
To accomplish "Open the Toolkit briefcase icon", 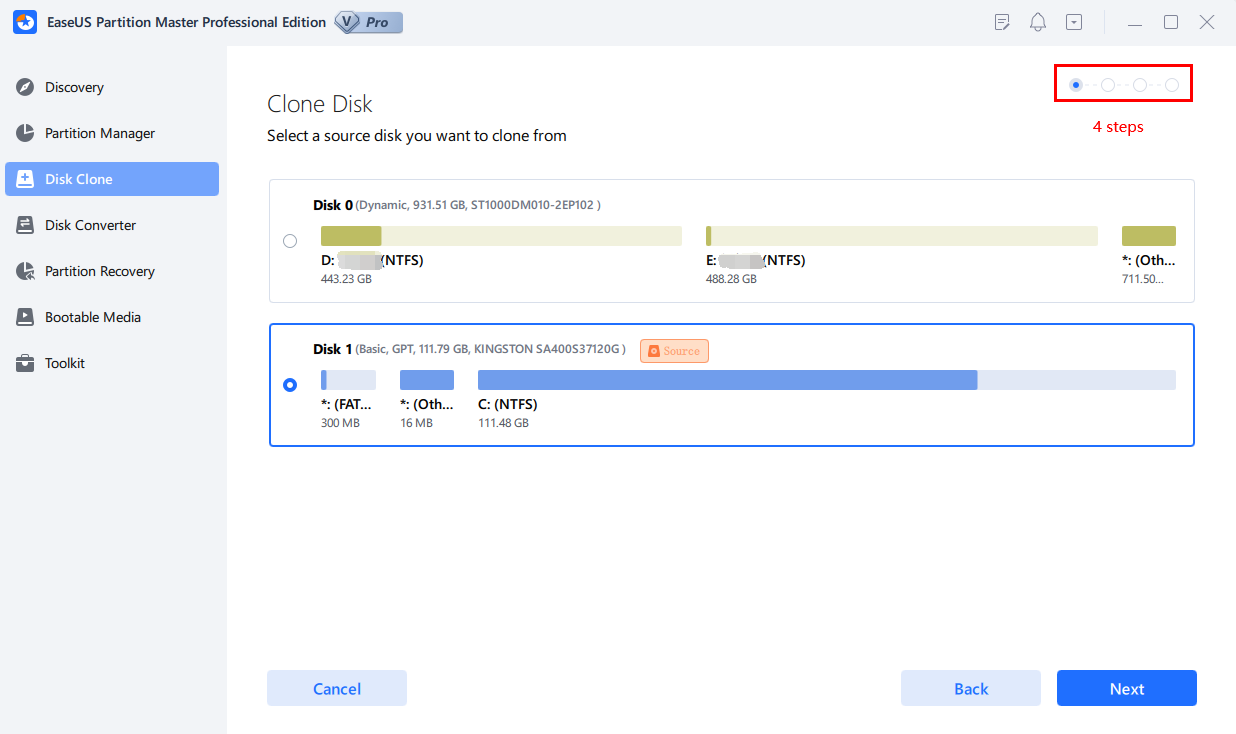I will 26,364.
